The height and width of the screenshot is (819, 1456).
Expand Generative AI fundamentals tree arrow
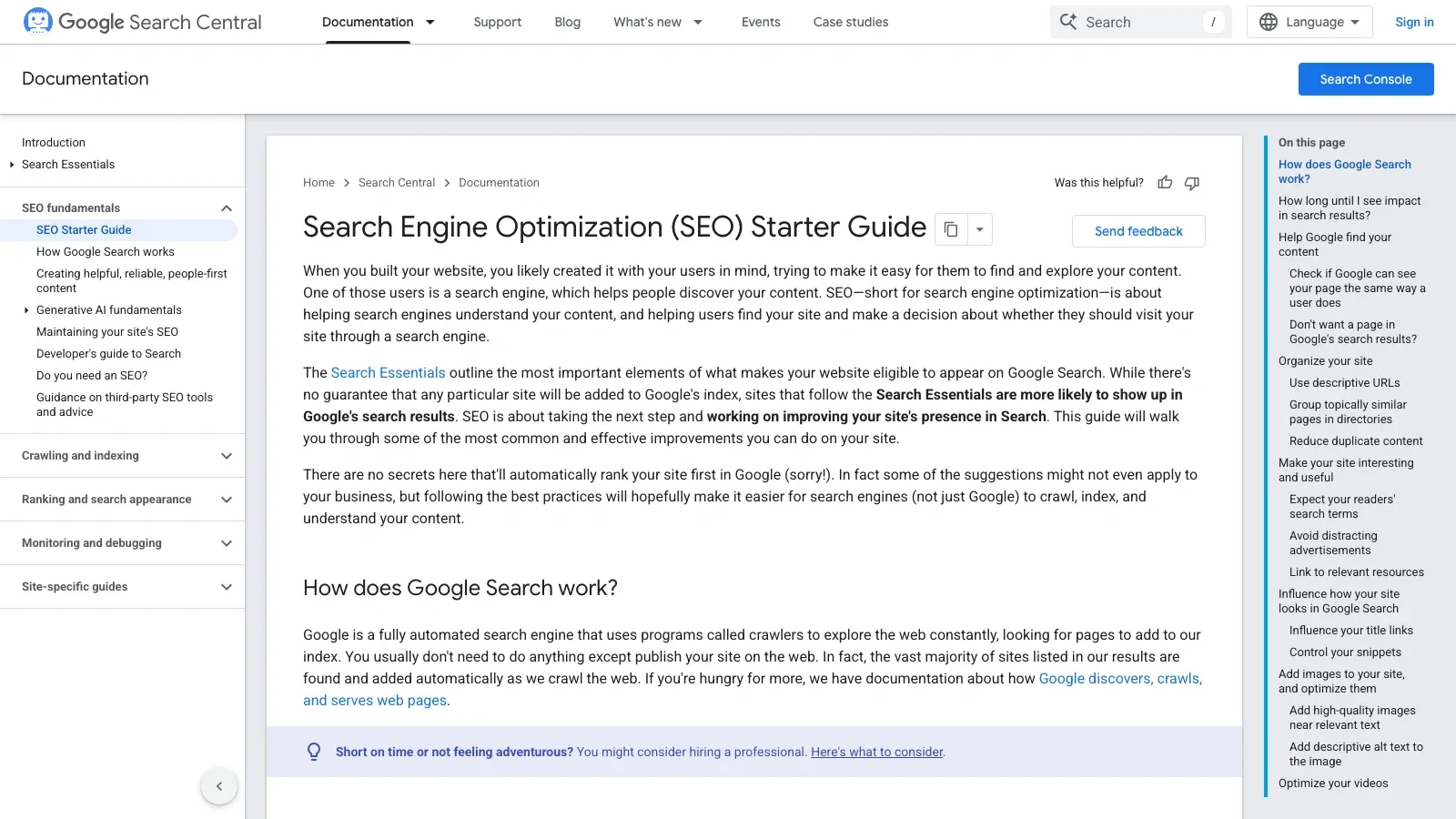(26, 310)
